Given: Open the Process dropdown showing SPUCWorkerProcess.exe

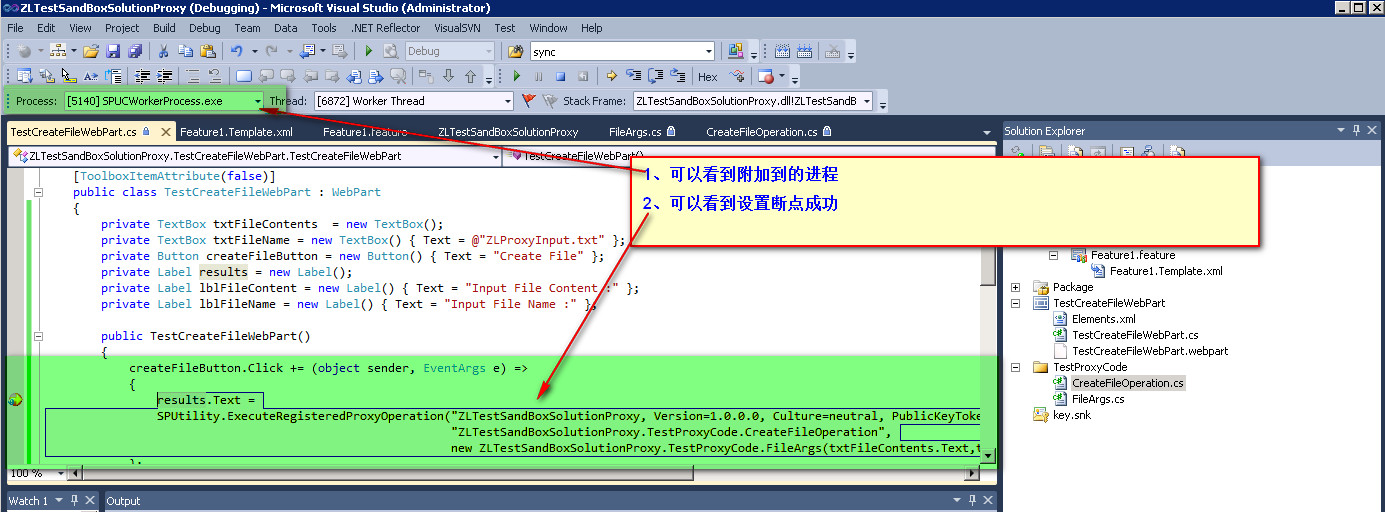Looking at the screenshot, I should (258, 101).
